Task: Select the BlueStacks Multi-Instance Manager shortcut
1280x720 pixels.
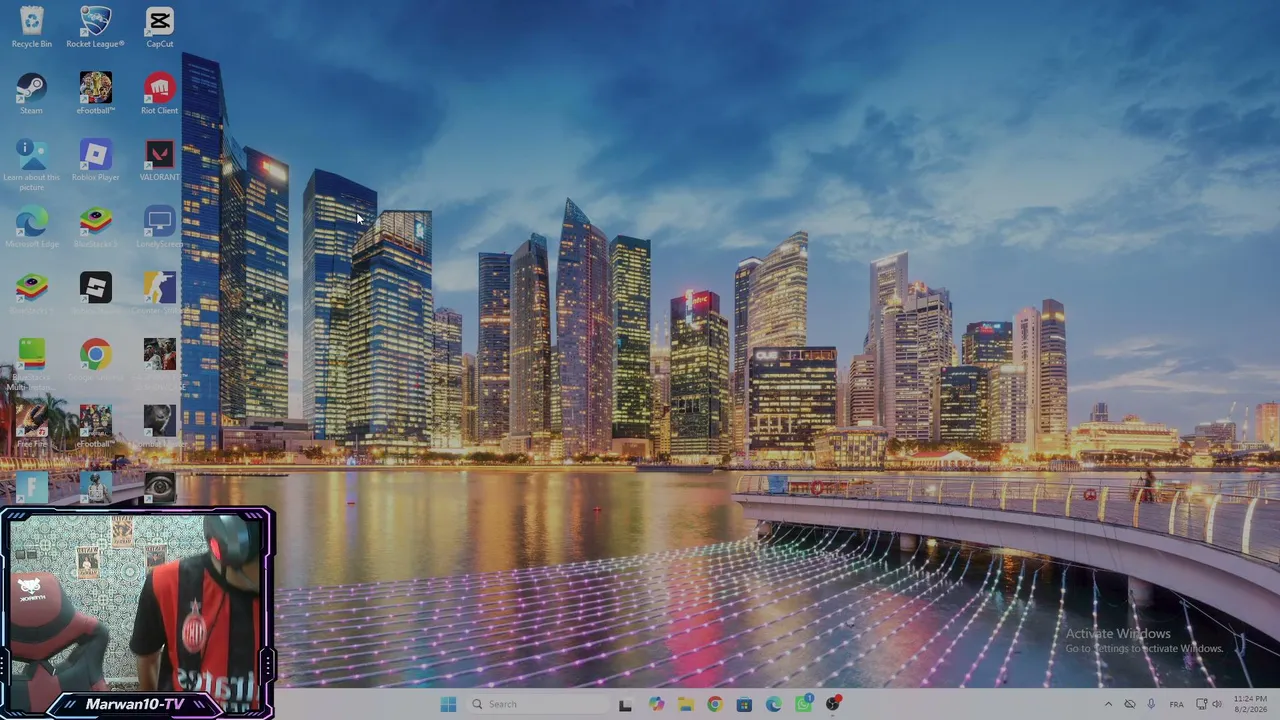Action: click(x=32, y=365)
